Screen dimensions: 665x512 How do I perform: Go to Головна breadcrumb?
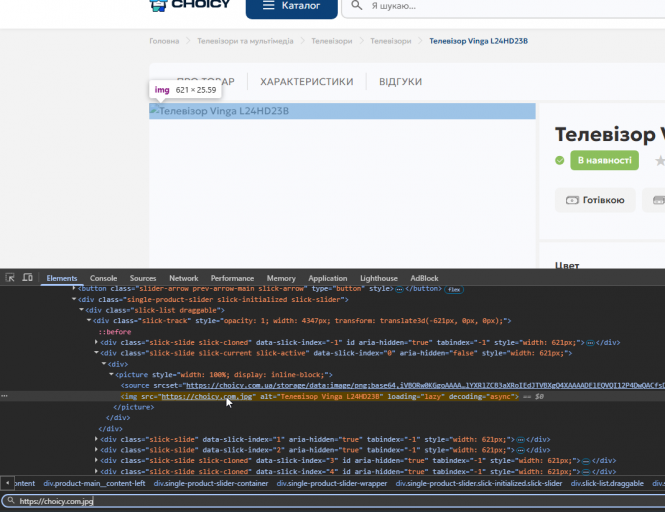[164, 41]
